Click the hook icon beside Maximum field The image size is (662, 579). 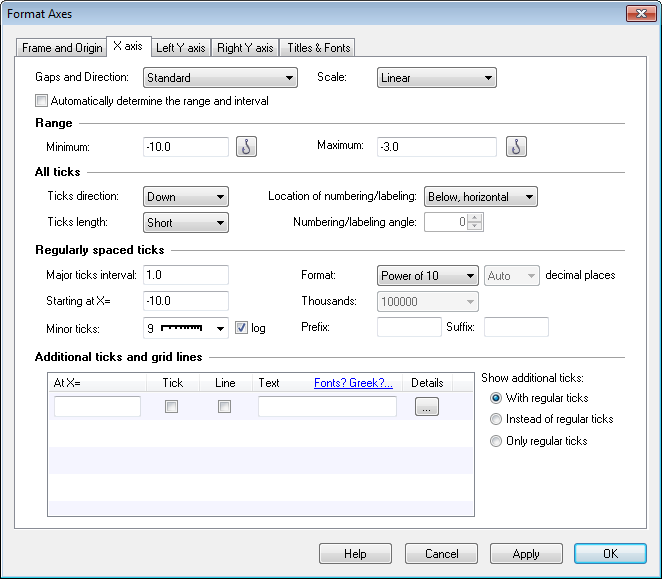(x=515, y=147)
